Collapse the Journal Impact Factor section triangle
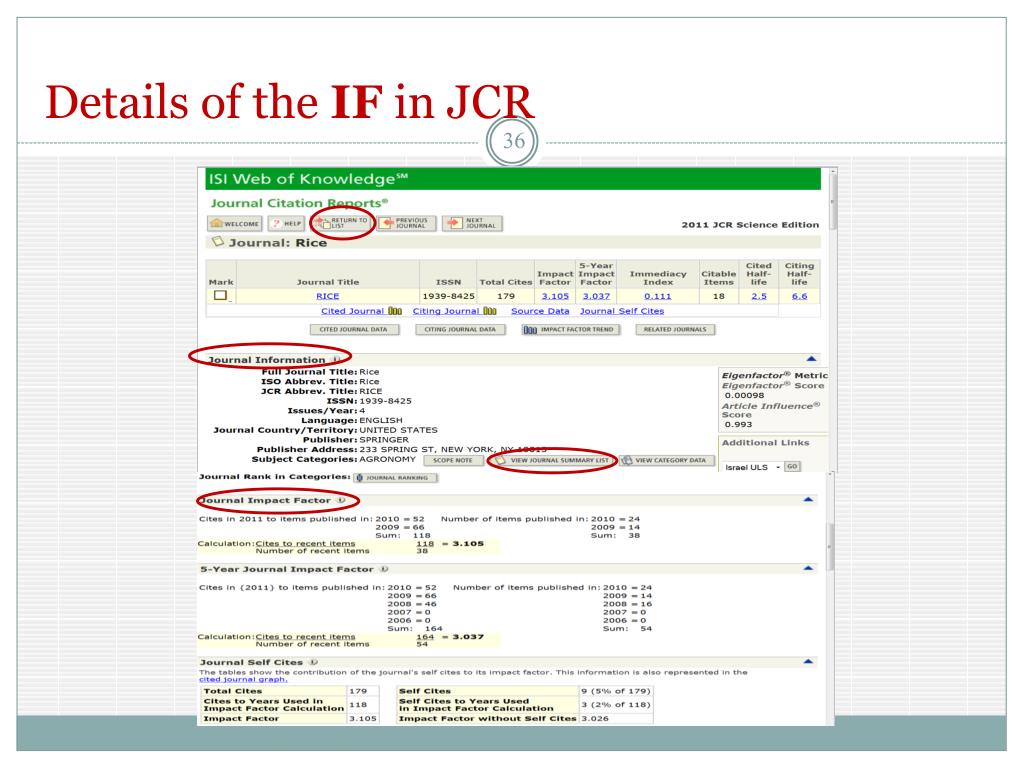The height and width of the screenshot is (768, 1024). [808, 500]
